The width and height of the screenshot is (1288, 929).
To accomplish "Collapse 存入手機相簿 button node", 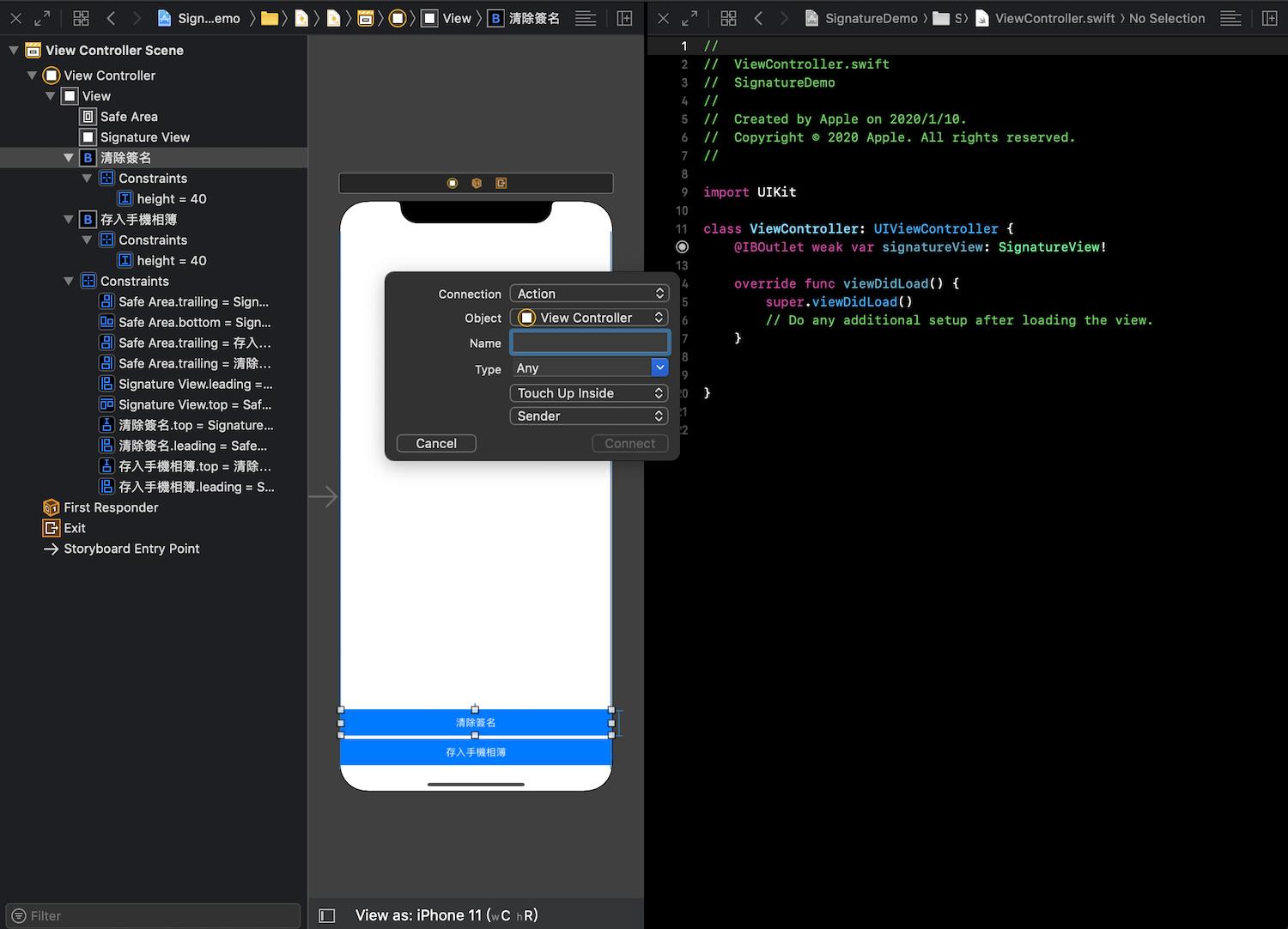I will pyautogui.click(x=68, y=220).
